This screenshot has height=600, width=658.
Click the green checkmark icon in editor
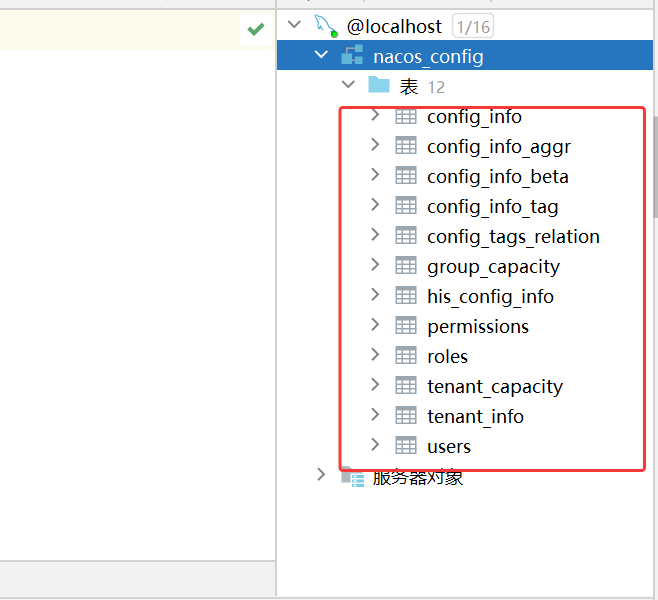coord(256,29)
